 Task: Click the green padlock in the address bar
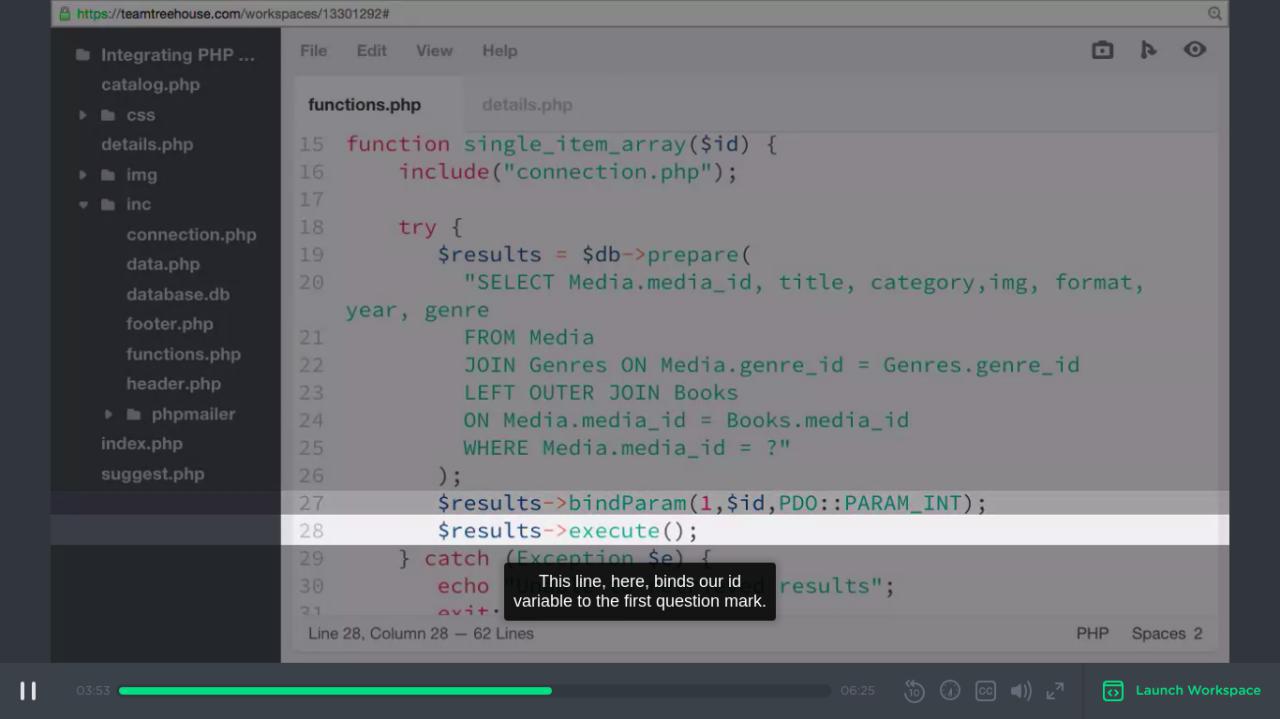pyautogui.click(x=65, y=14)
